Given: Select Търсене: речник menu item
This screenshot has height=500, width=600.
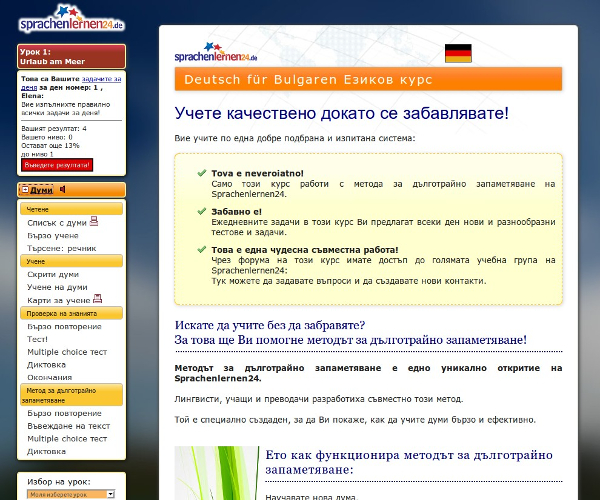Looking at the screenshot, I should [62, 247].
